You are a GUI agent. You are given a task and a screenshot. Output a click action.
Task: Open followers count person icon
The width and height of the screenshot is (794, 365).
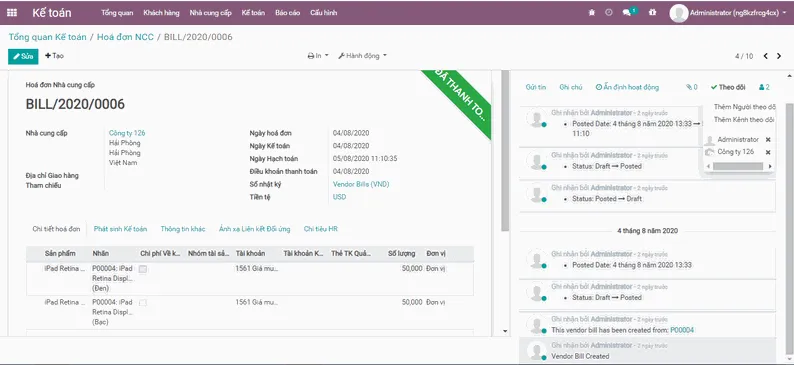(764, 87)
